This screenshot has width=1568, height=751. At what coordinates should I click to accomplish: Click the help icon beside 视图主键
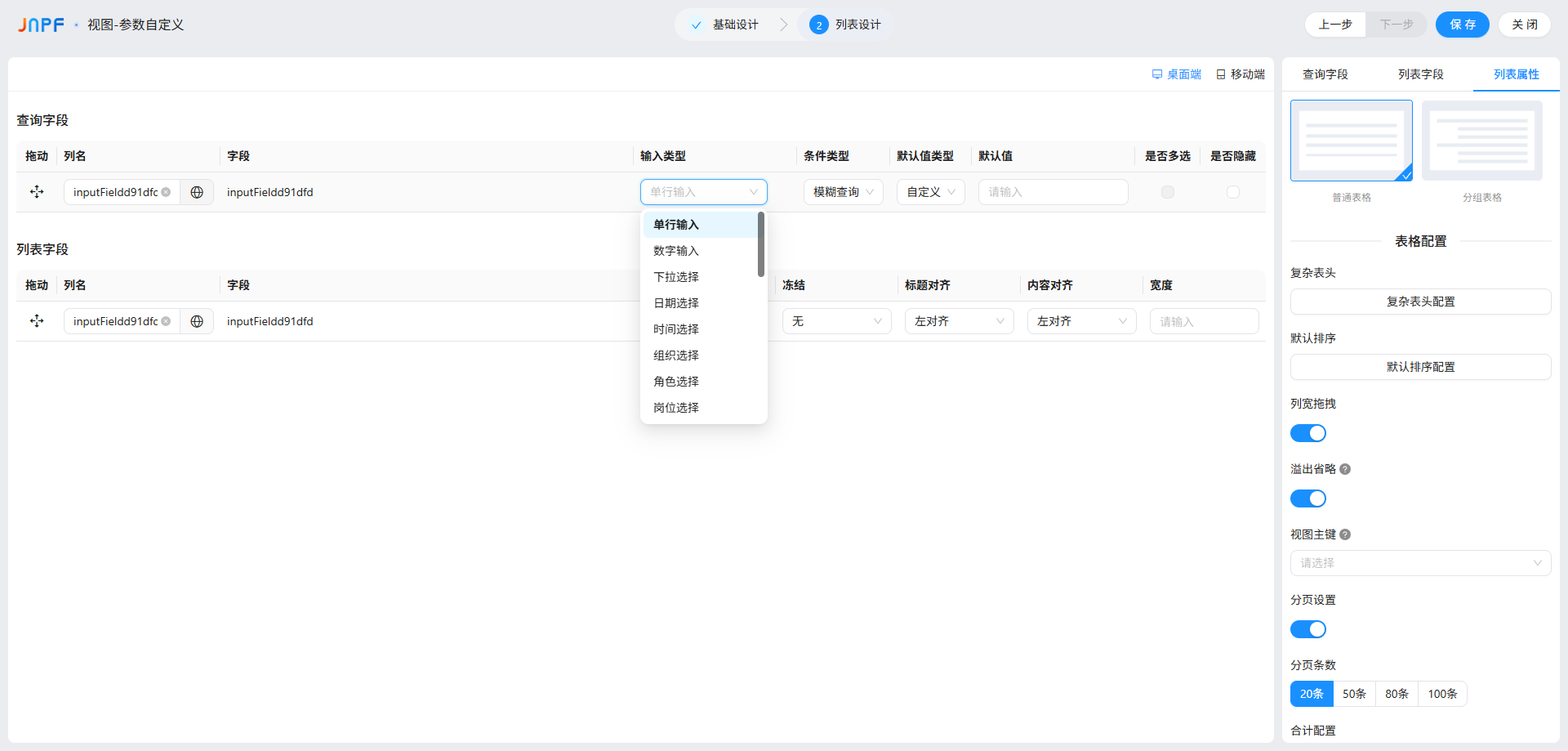pyautogui.click(x=1345, y=534)
